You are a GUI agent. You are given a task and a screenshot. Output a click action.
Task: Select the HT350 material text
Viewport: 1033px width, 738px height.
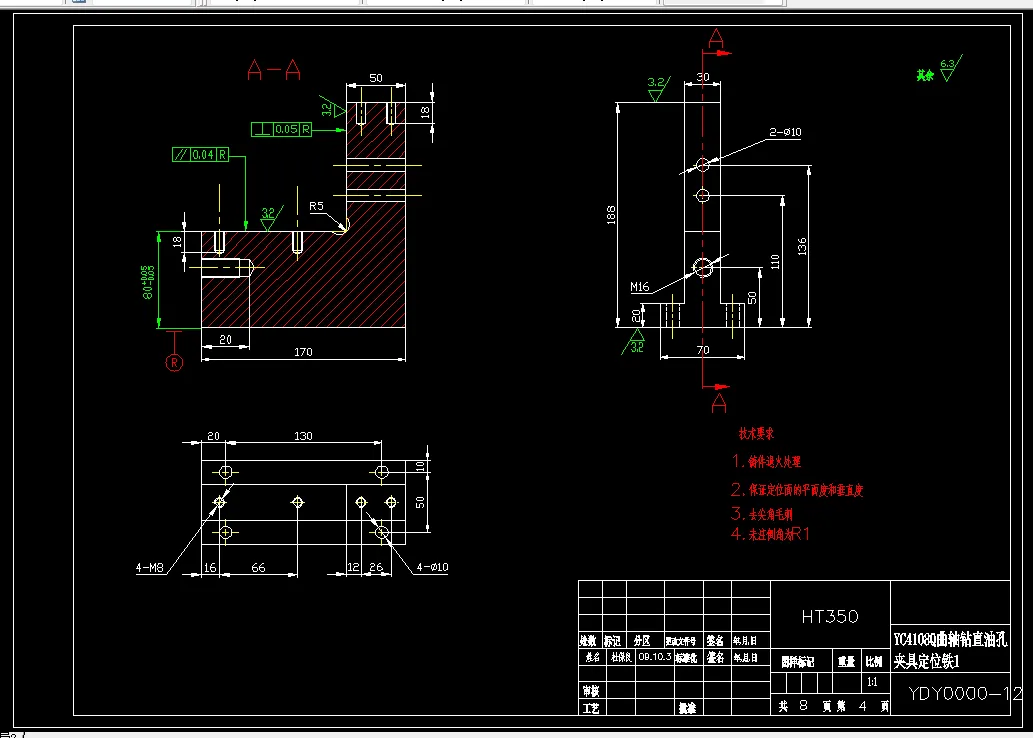(830, 617)
